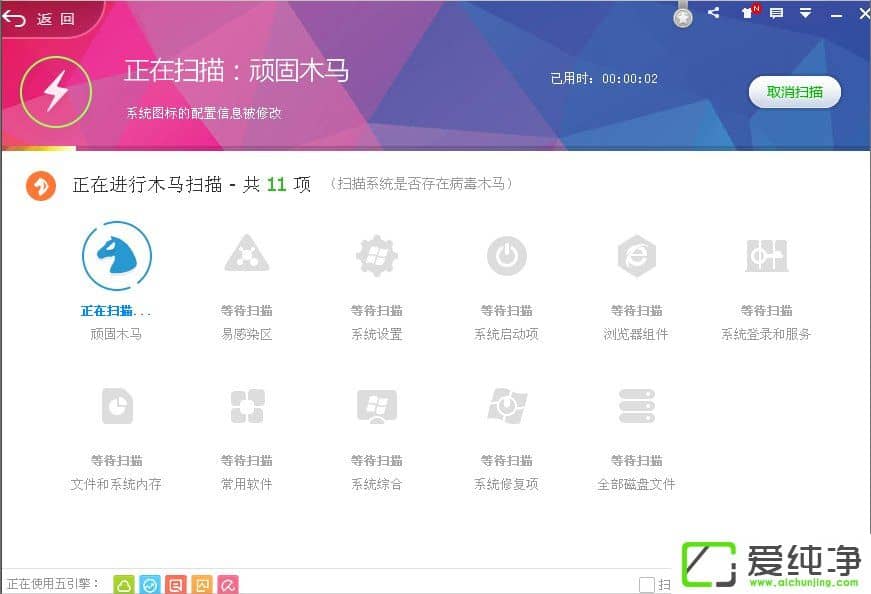
Task: Select the 系统修复项 icon
Action: (506, 406)
